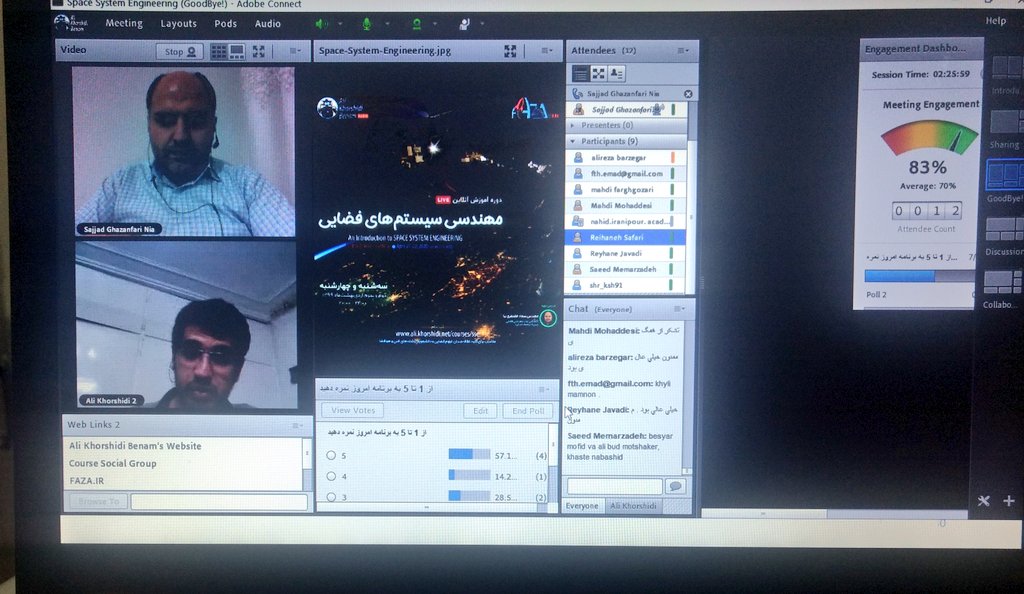Toggle the green microphone icon

(x=367, y=24)
